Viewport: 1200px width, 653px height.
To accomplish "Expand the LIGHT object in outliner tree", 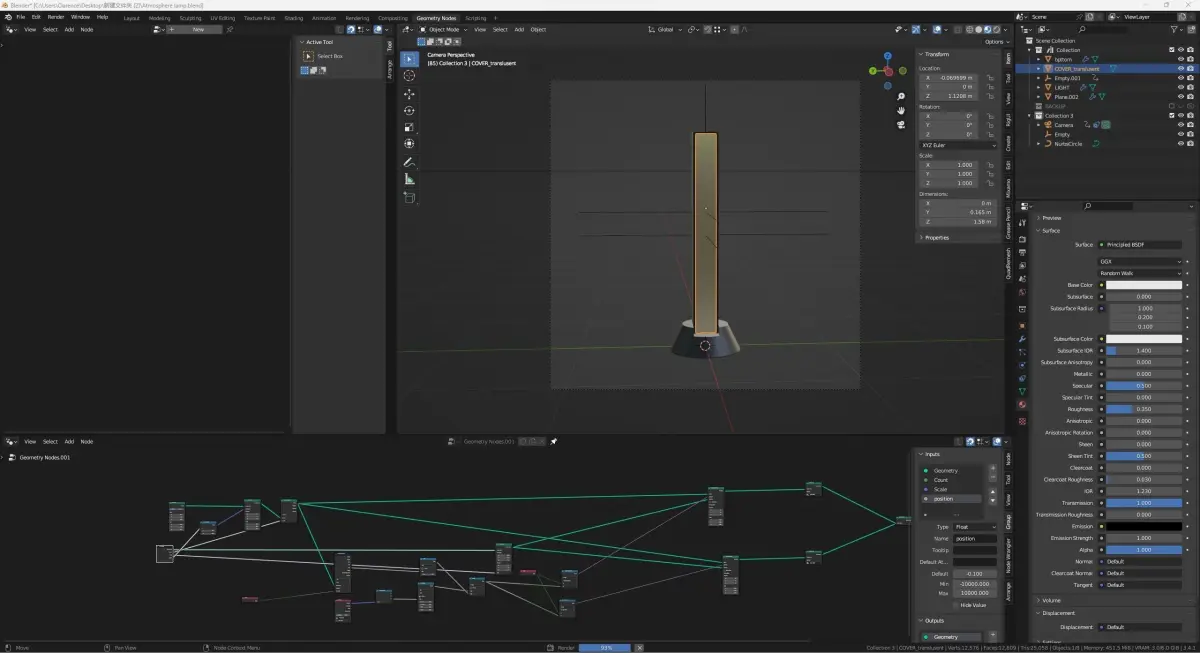I will (x=1039, y=87).
